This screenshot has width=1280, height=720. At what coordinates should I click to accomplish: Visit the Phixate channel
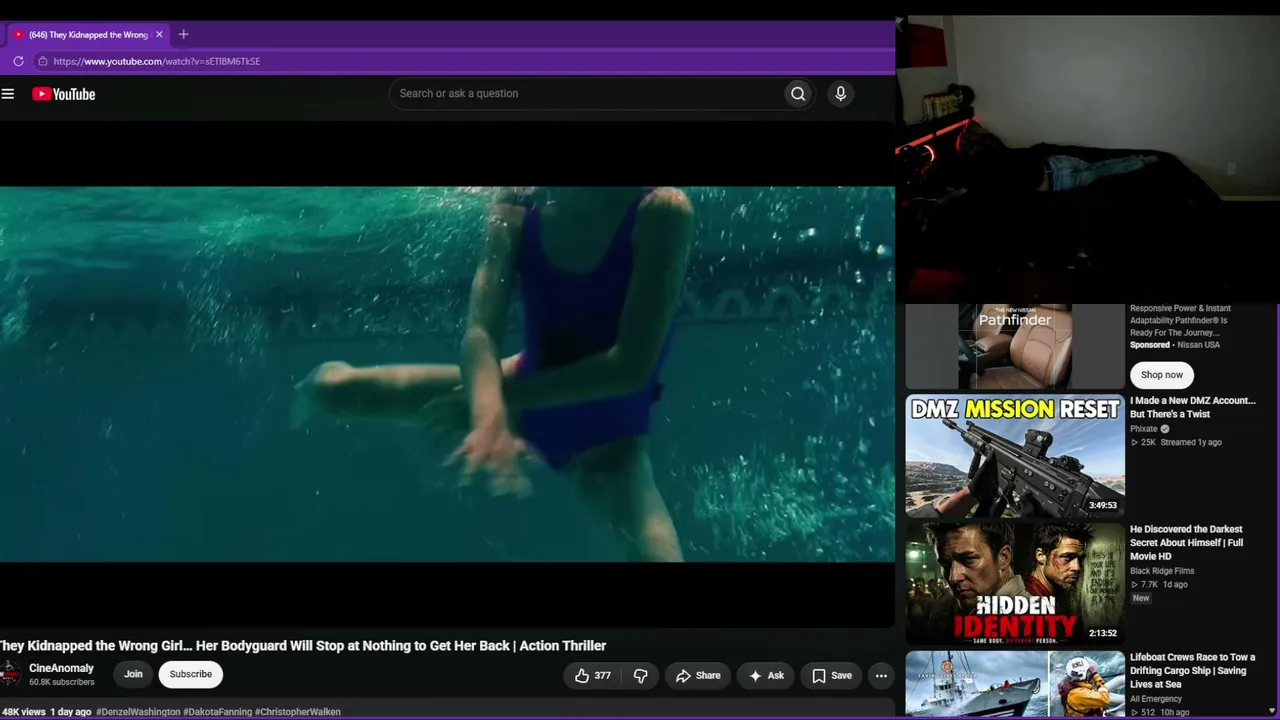click(1144, 429)
